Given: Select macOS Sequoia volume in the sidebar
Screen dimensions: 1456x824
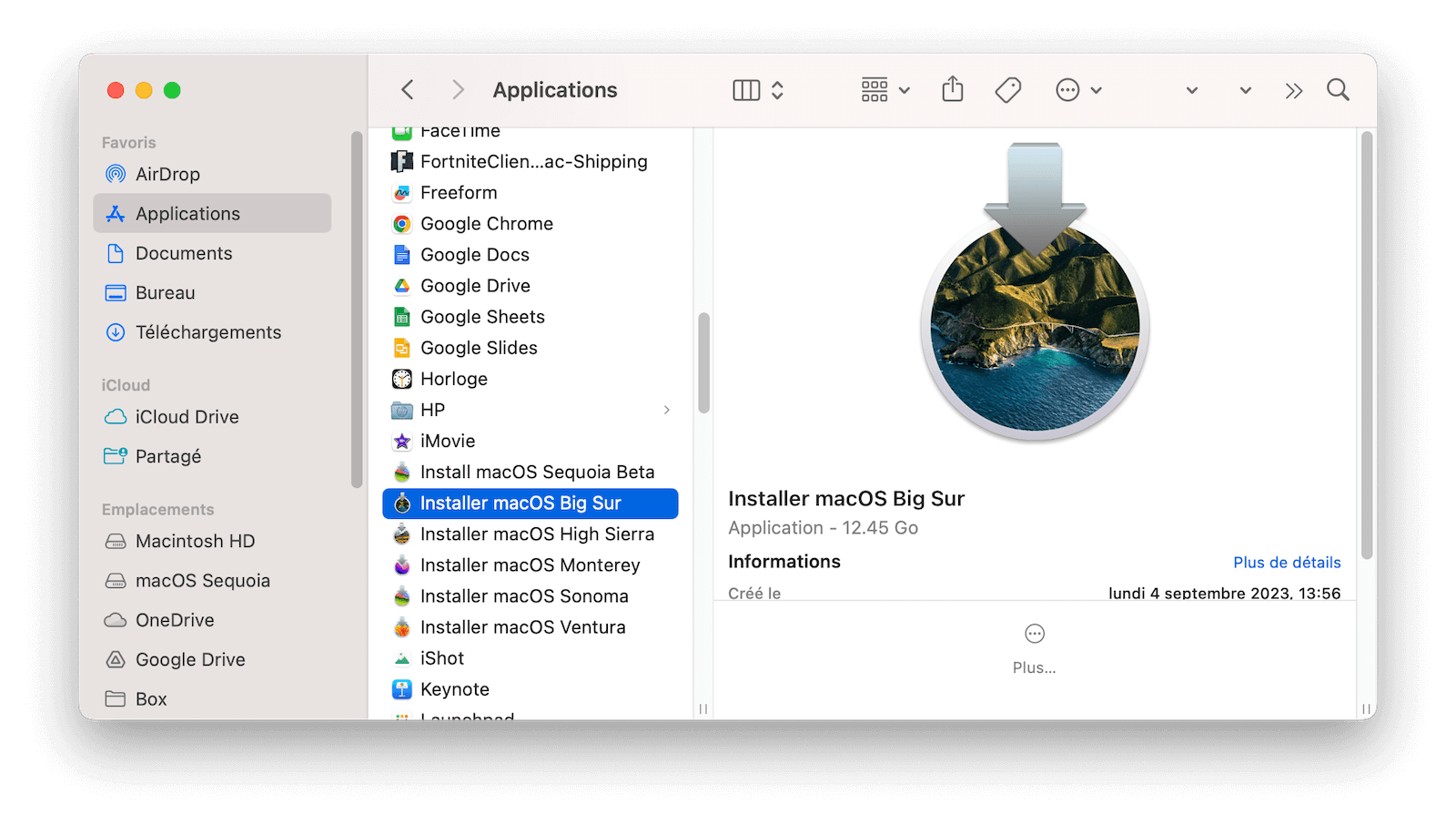Looking at the screenshot, I should [x=212, y=580].
